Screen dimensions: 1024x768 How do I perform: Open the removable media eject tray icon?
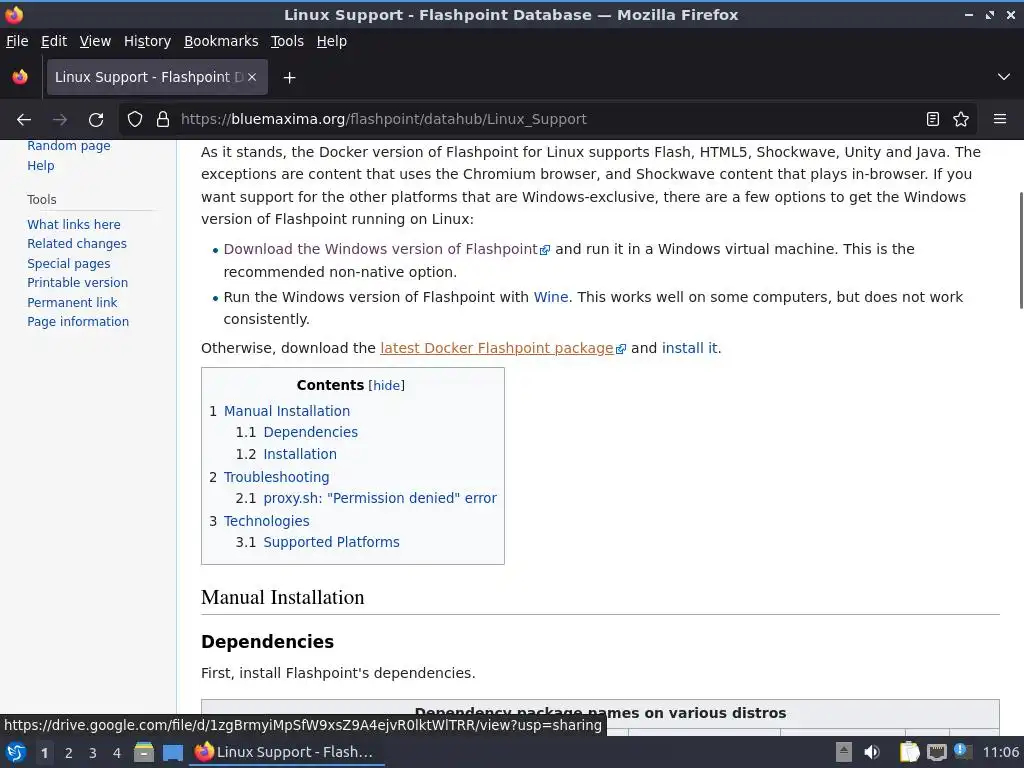(844, 752)
